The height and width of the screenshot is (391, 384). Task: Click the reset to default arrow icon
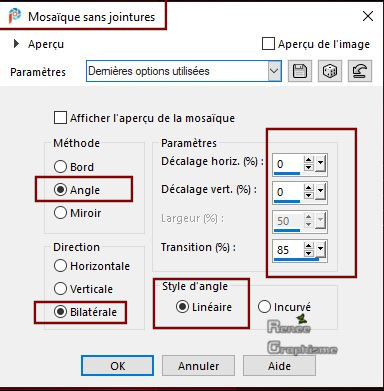point(360,71)
